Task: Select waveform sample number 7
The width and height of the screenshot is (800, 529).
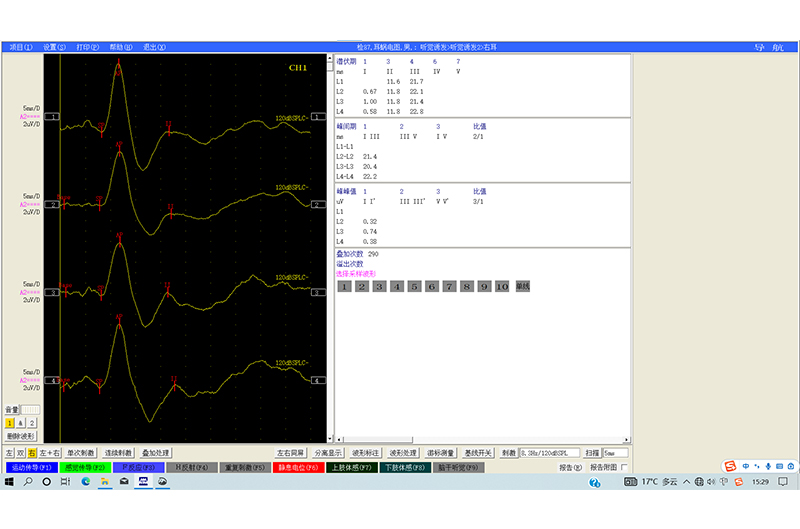Action: 449,286
